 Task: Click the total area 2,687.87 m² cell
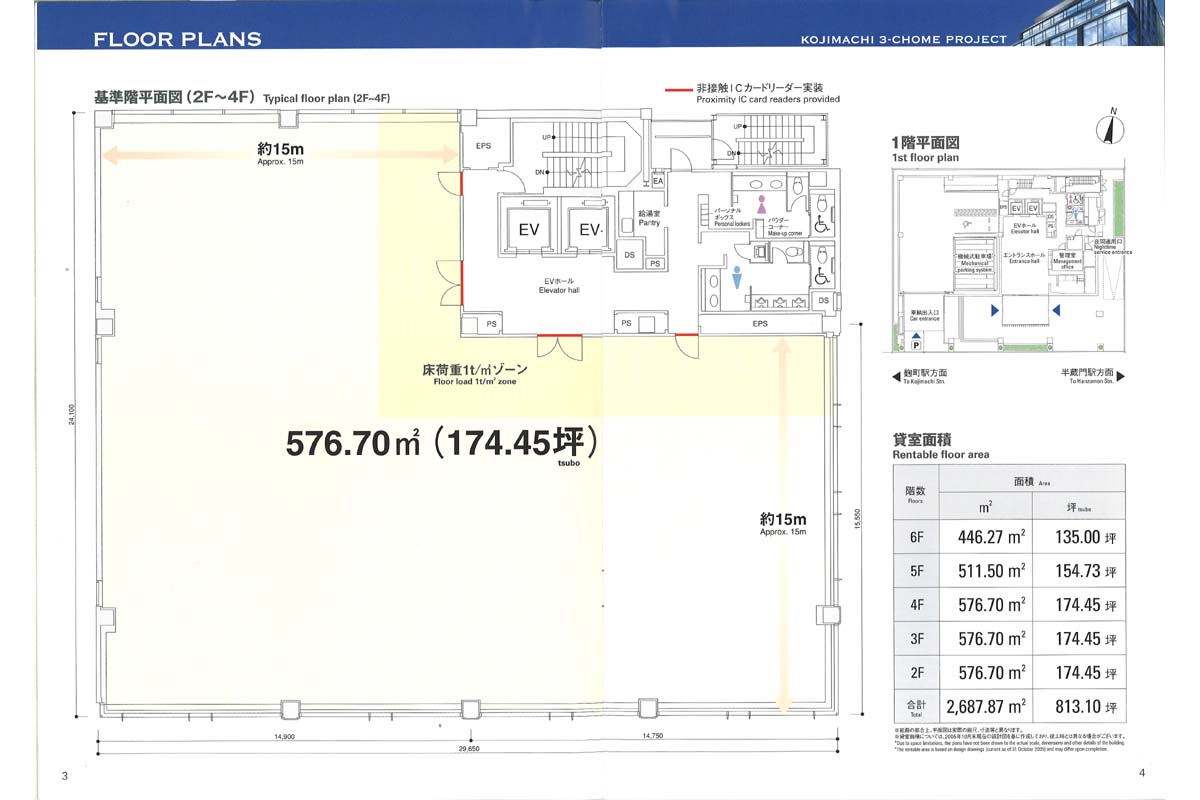click(992, 706)
